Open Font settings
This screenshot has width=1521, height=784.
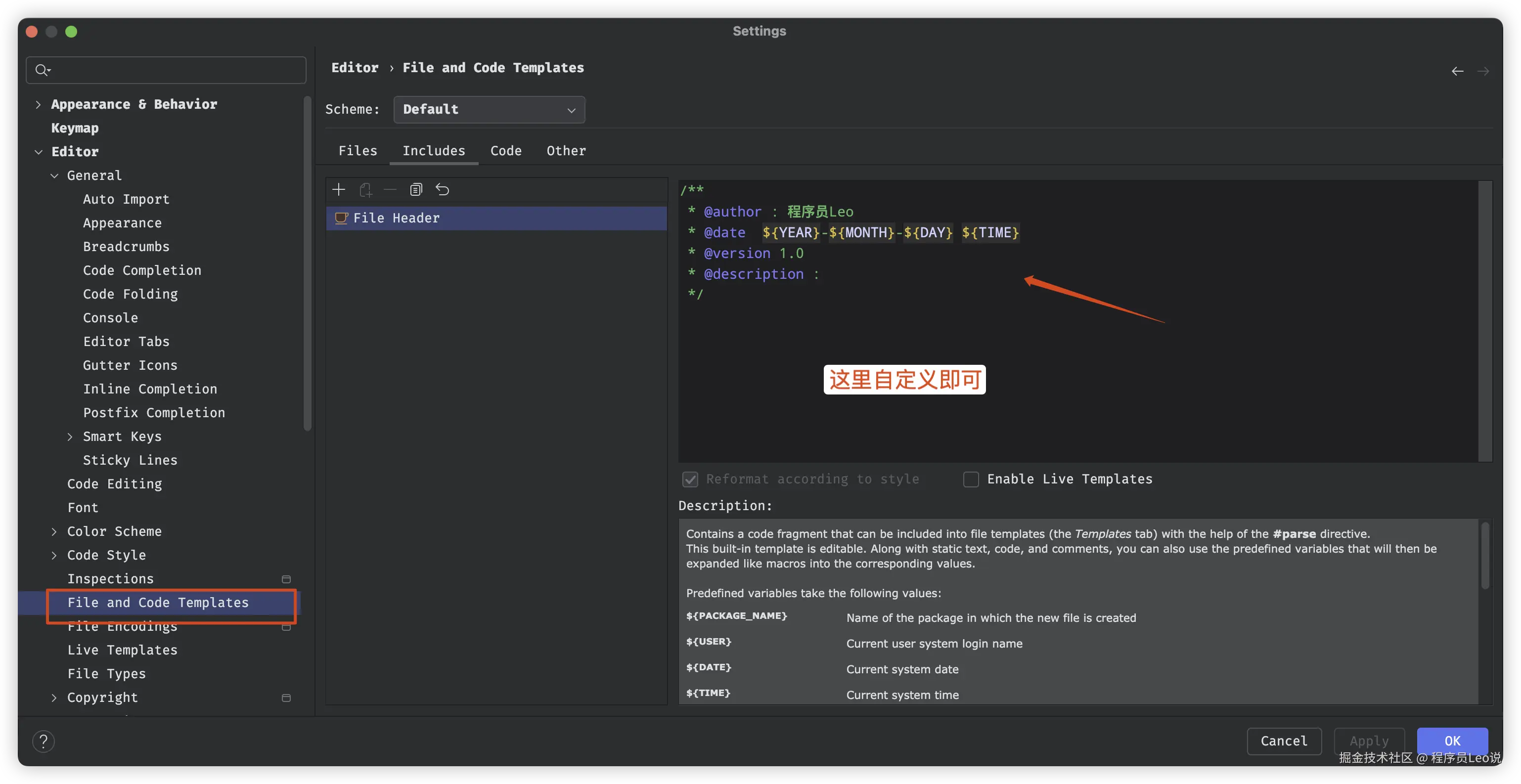tap(83, 508)
